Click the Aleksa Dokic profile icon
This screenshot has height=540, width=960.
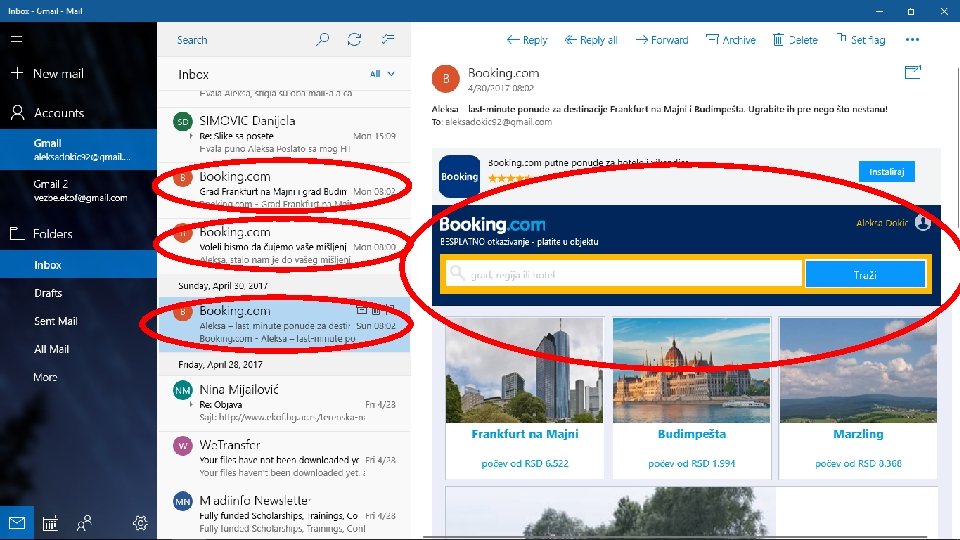click(923, 223)
